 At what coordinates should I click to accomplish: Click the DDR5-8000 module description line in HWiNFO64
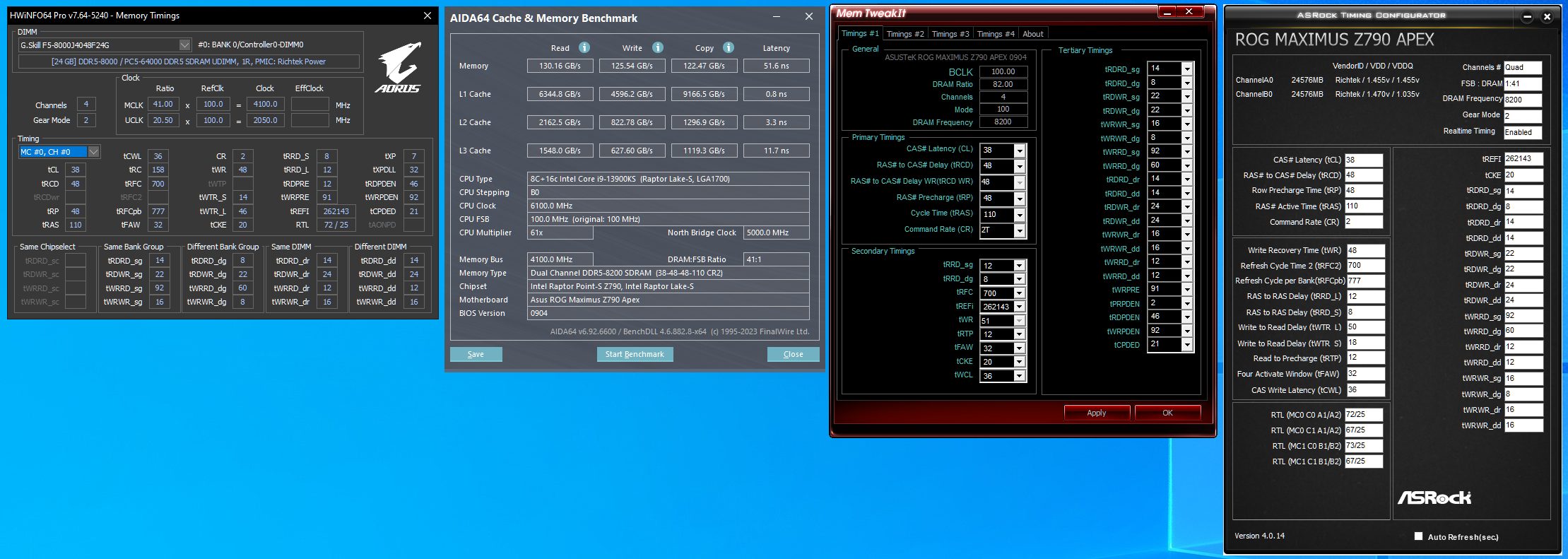point(189,61)
